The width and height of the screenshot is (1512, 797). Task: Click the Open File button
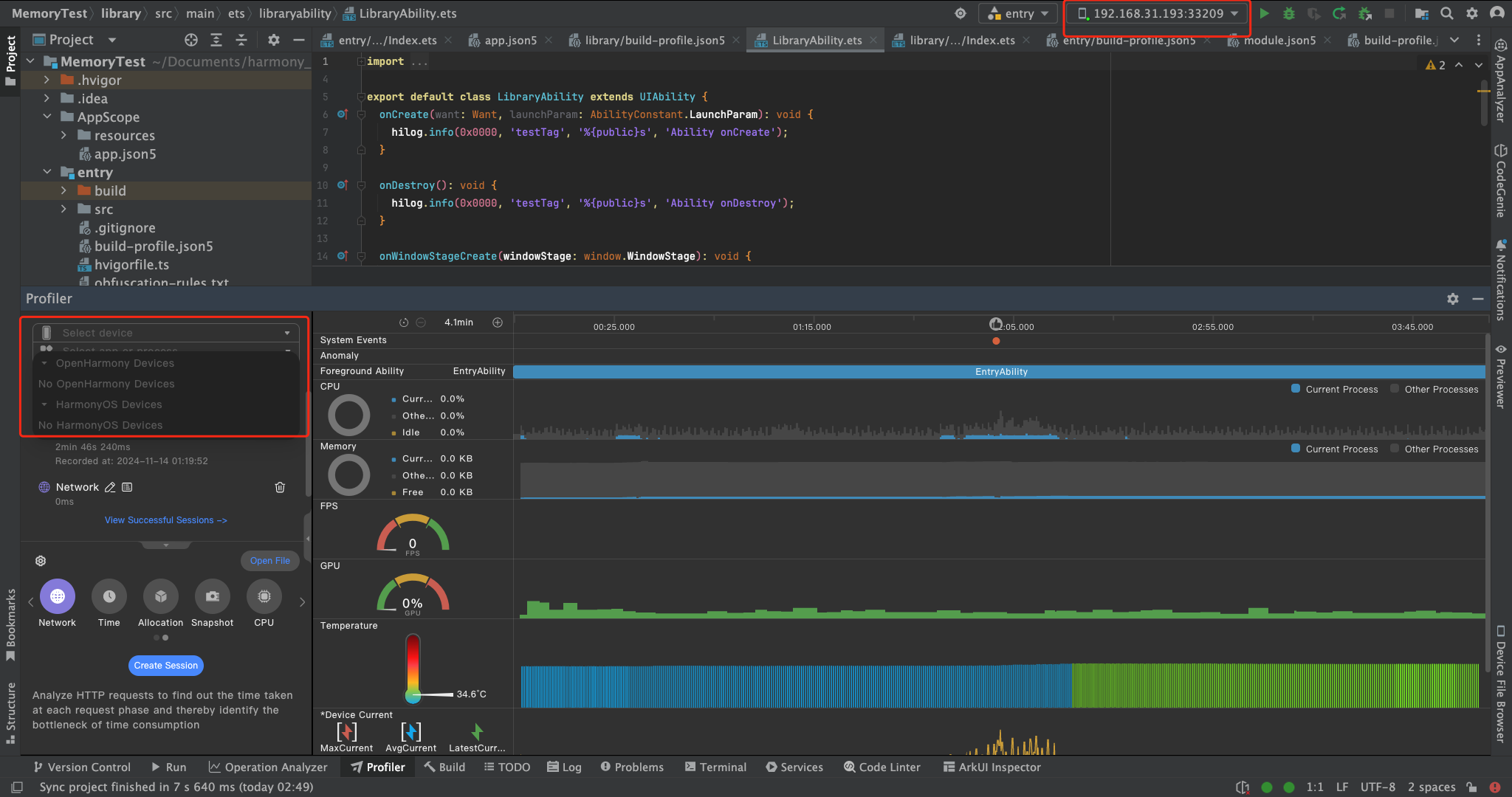(270, 560)
